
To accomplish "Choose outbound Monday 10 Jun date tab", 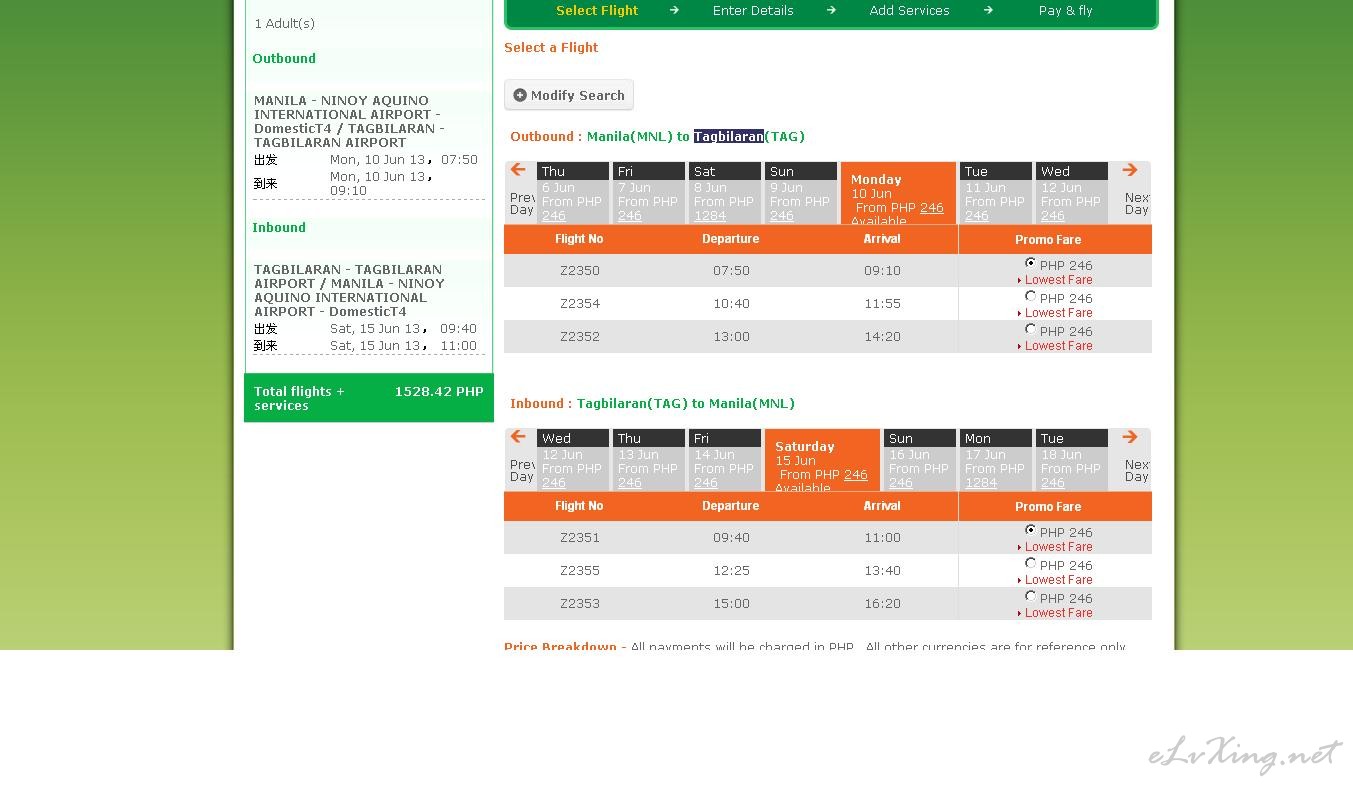I will pyautogui.click(x=898, y=193).
